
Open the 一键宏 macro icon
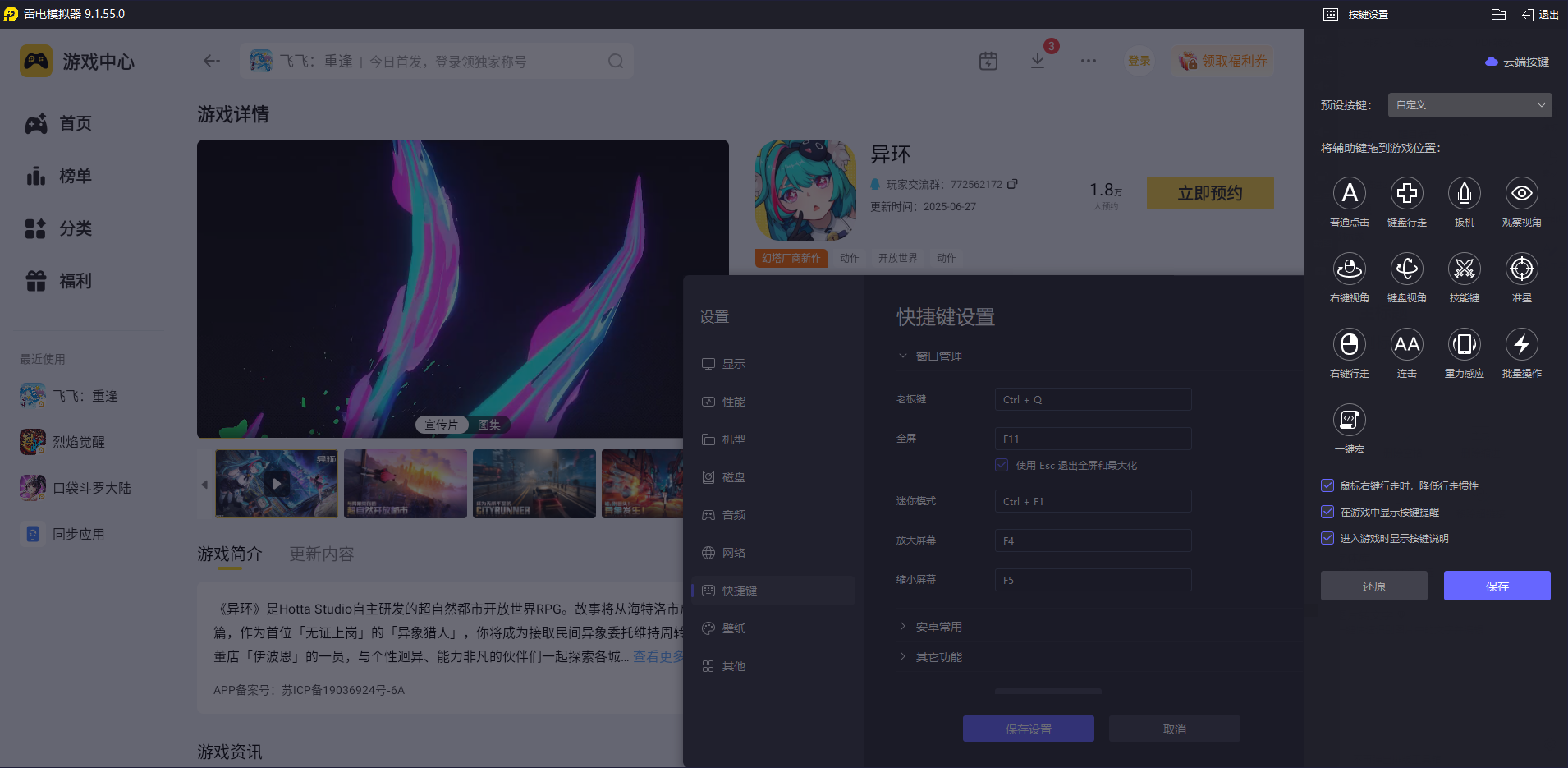1349,421
